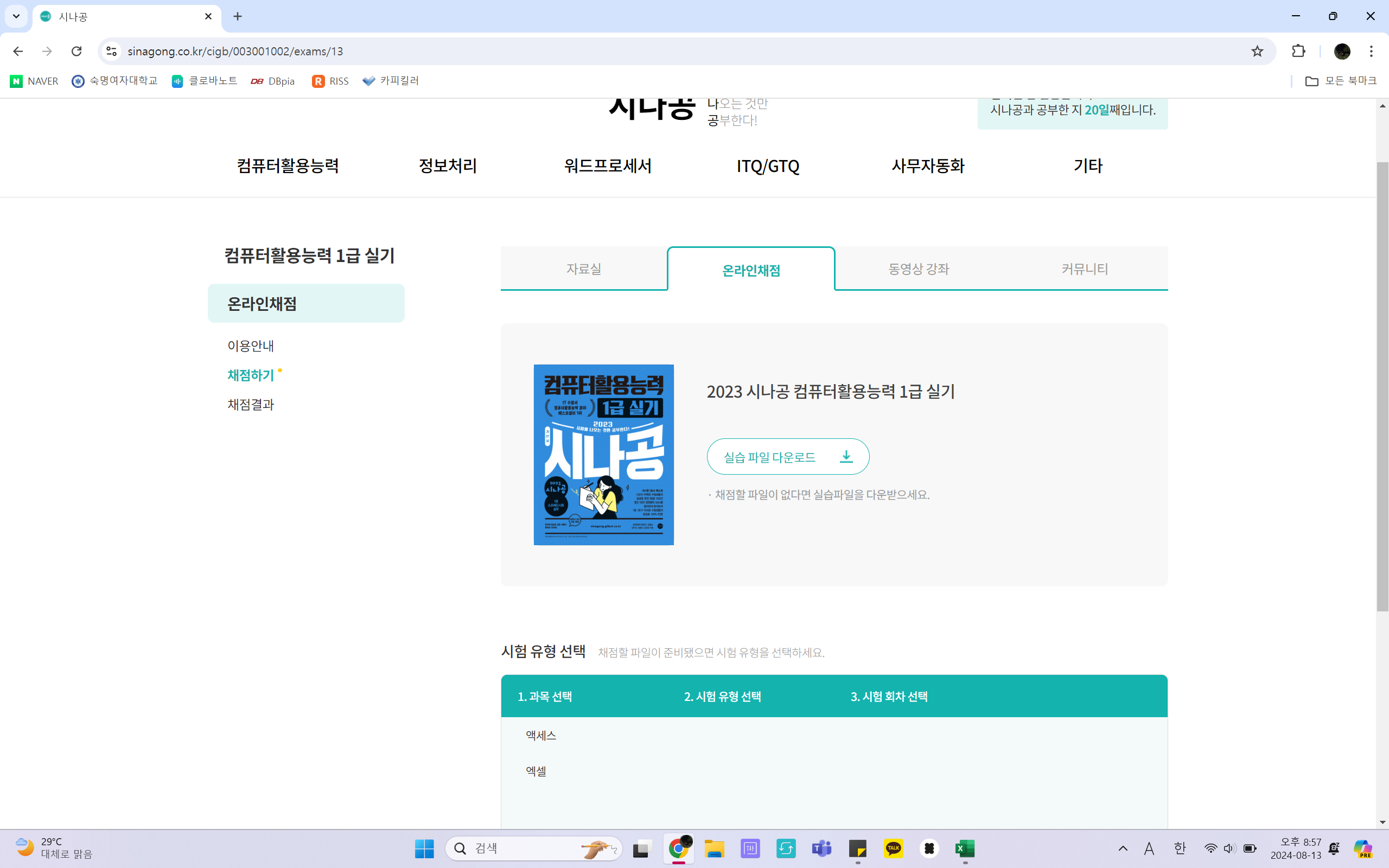Launch KakaoTalk from the taskbar
Image resolution: width=1389 pixels, height=868 pixels.
(893, 848)
